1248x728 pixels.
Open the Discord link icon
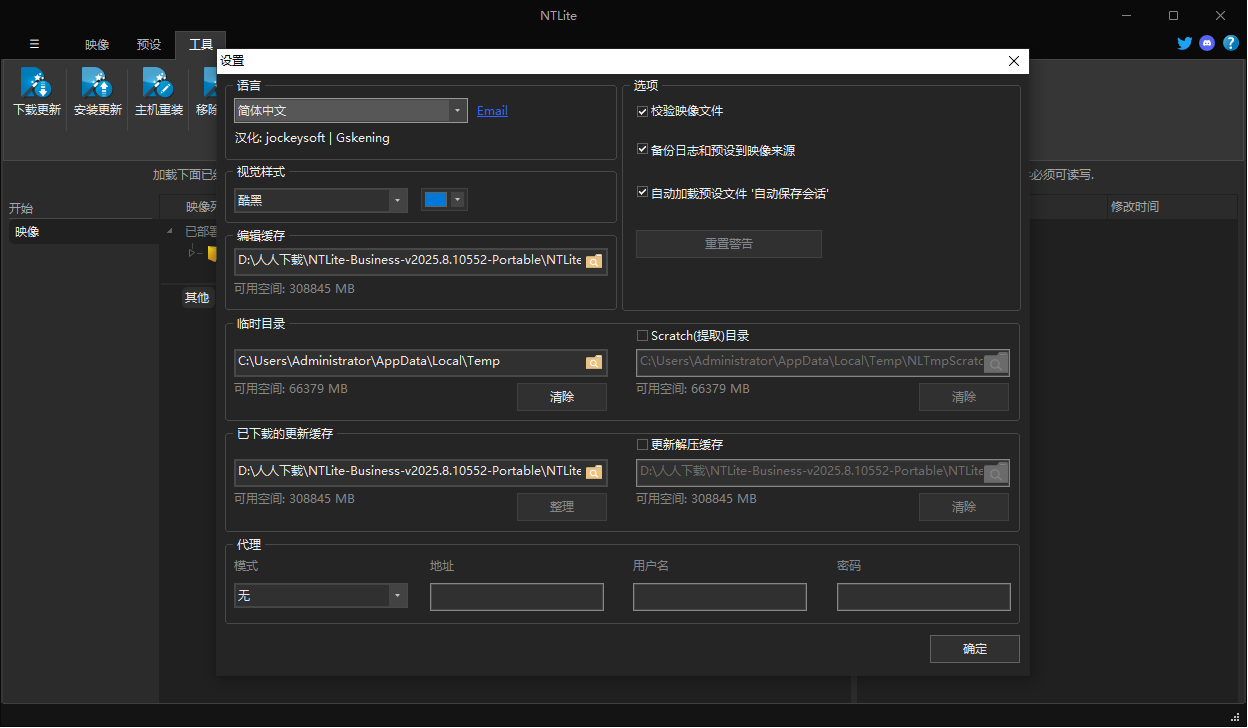point(1207,43)
